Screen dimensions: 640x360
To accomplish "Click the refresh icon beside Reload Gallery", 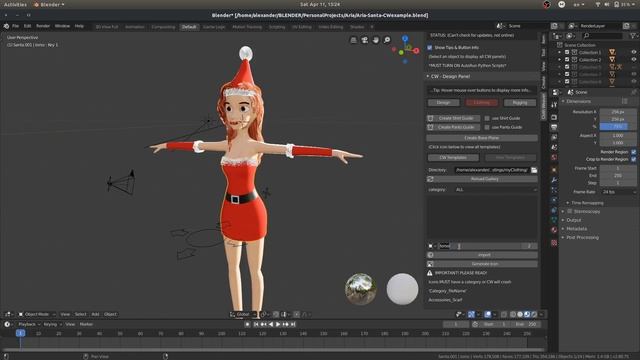I will (431, 179).
